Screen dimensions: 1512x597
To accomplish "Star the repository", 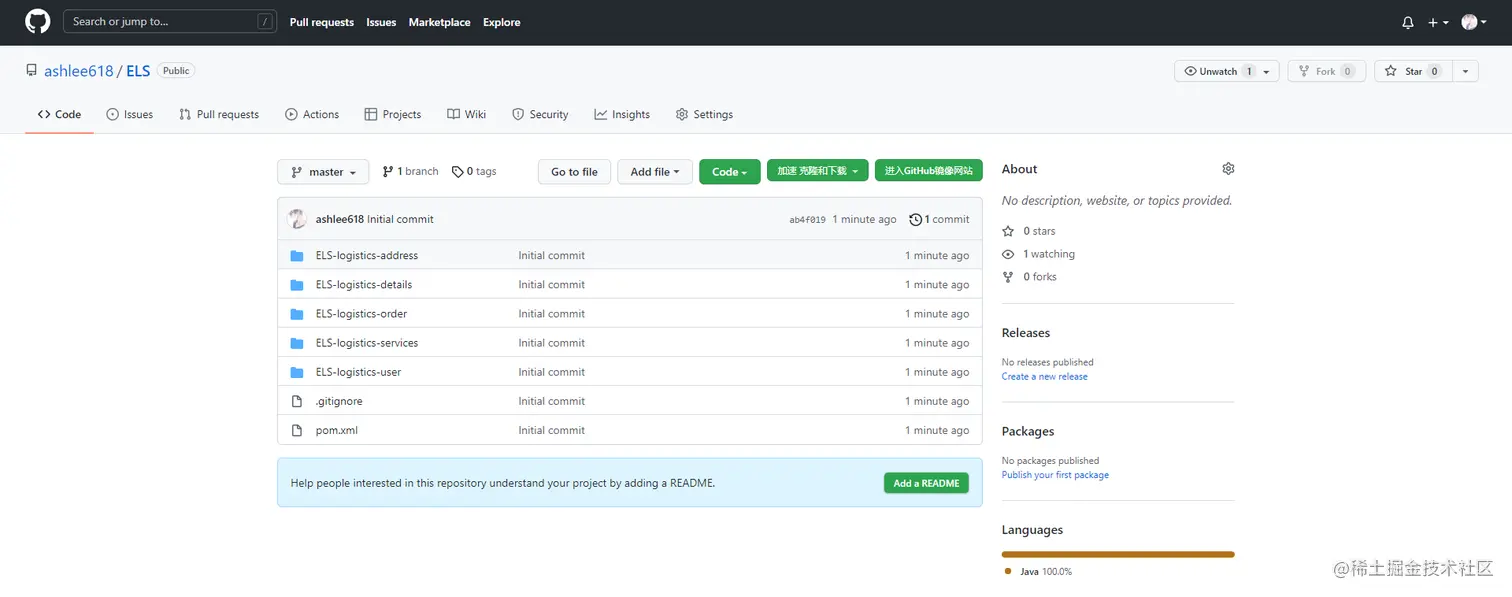I will click(1413, 71).
